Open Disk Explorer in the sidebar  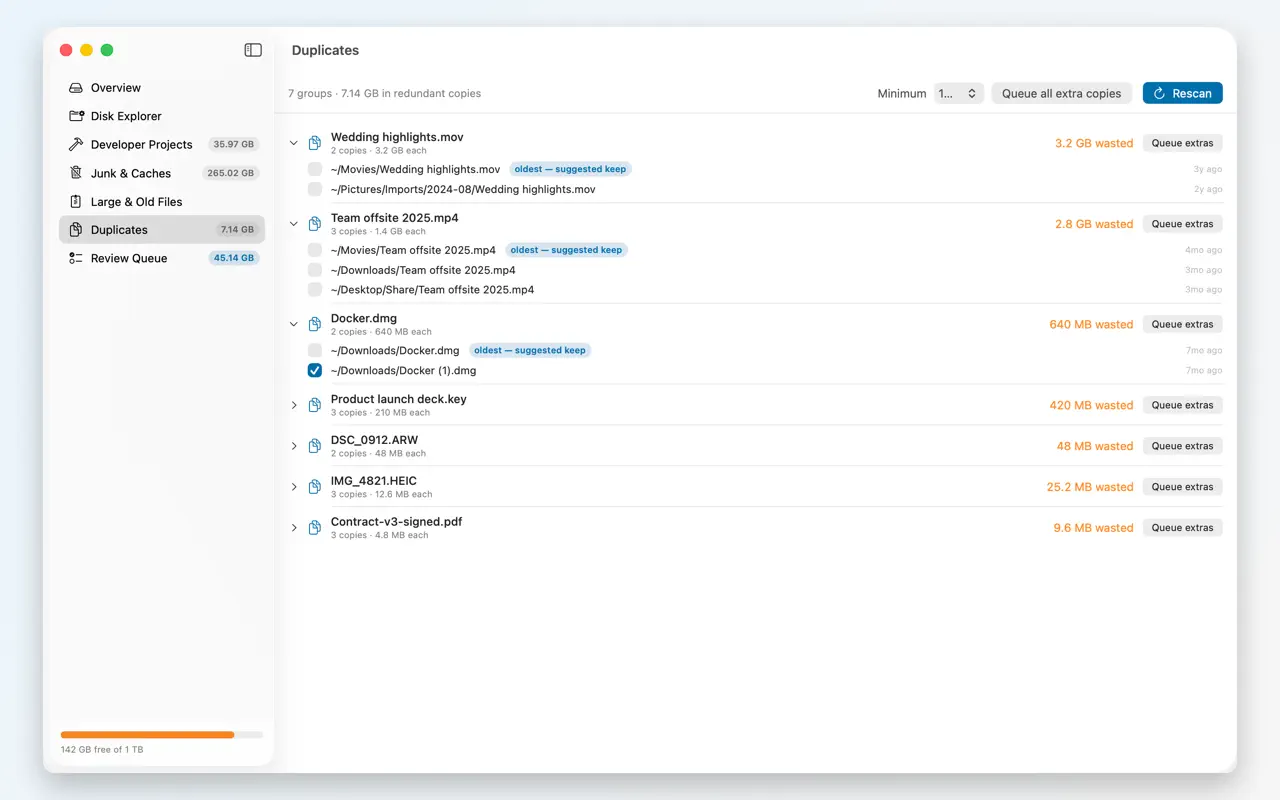click(162, 116)
